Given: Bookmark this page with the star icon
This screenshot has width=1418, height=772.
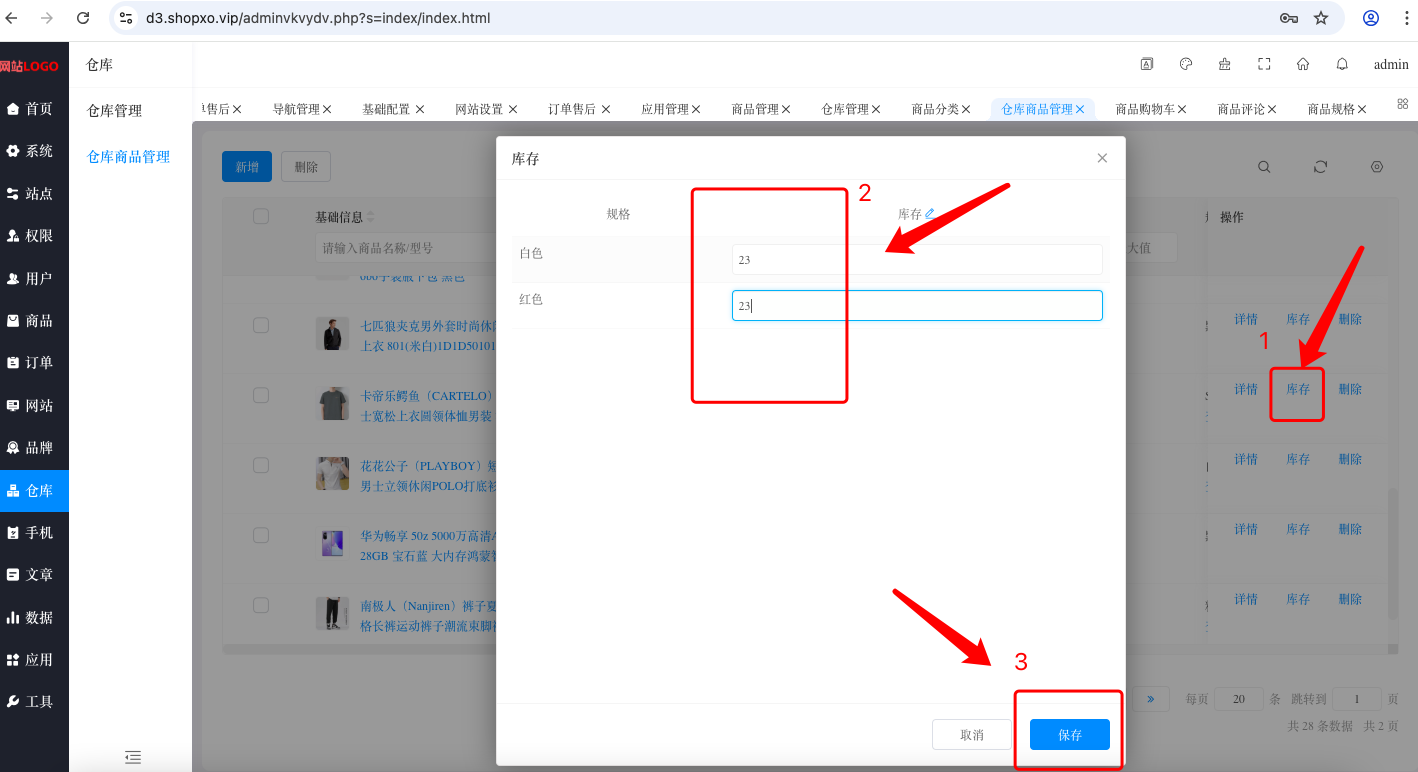Looking at the screenshot, I should point(1321,18).
